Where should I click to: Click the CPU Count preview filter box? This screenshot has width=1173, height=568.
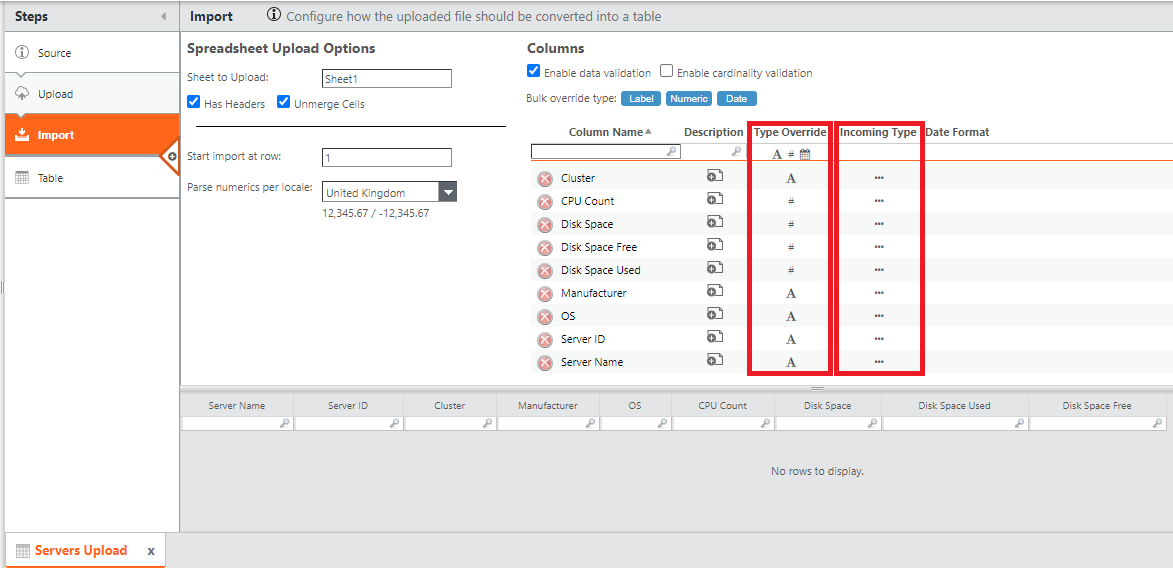(x=723, y=424)
